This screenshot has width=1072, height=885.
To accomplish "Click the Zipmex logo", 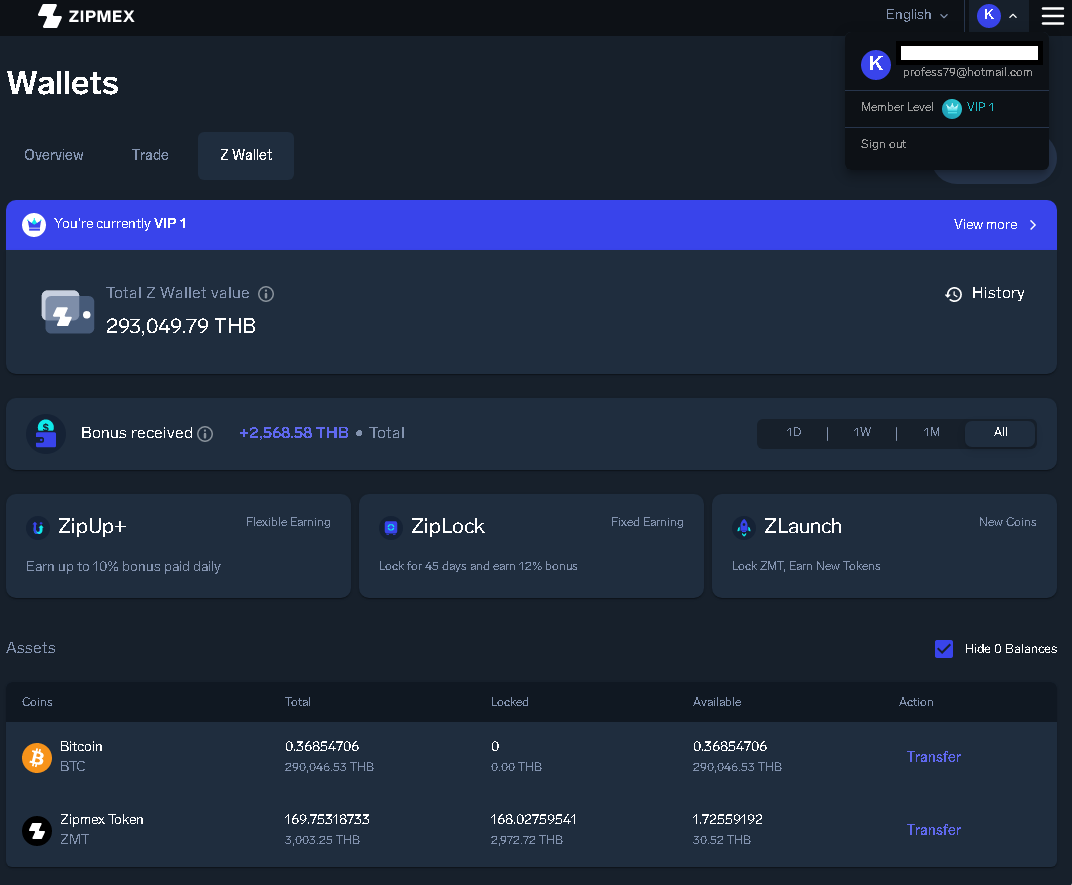I will 86,16.
